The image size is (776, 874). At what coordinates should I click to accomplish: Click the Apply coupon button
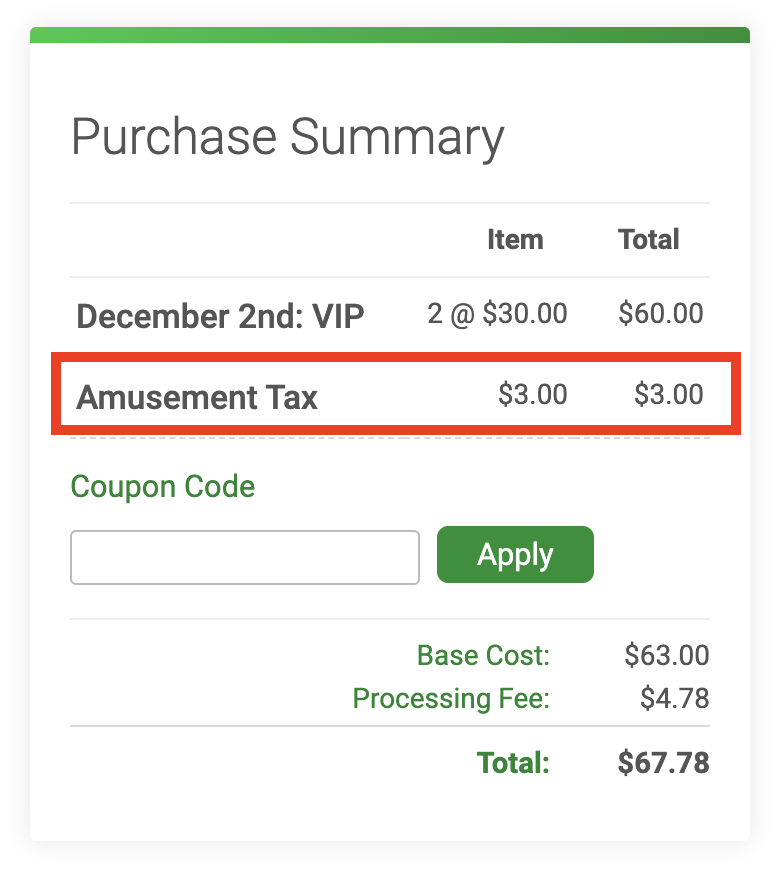(x=515, y=555)
